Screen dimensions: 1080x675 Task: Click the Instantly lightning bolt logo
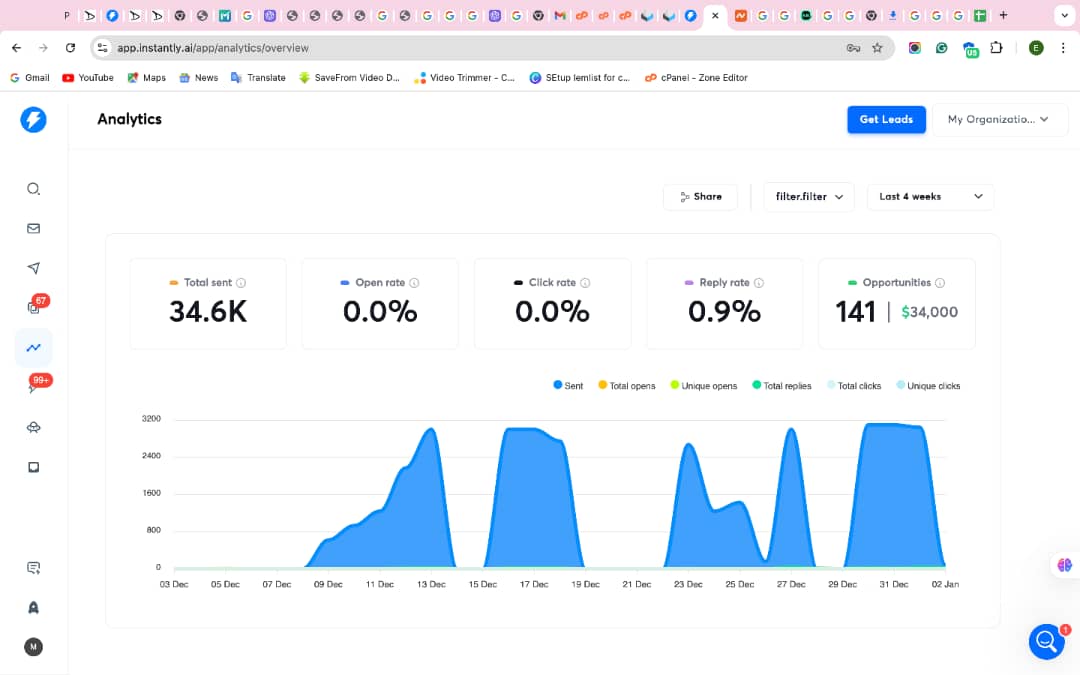pyautogui.click(x=33, y=120)
